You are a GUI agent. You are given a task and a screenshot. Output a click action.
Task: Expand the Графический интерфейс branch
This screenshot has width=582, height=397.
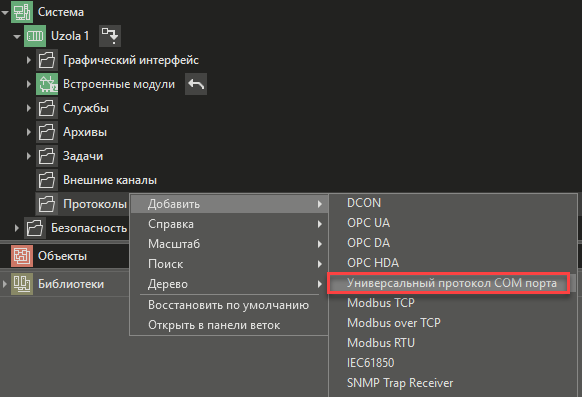(29, 60)
